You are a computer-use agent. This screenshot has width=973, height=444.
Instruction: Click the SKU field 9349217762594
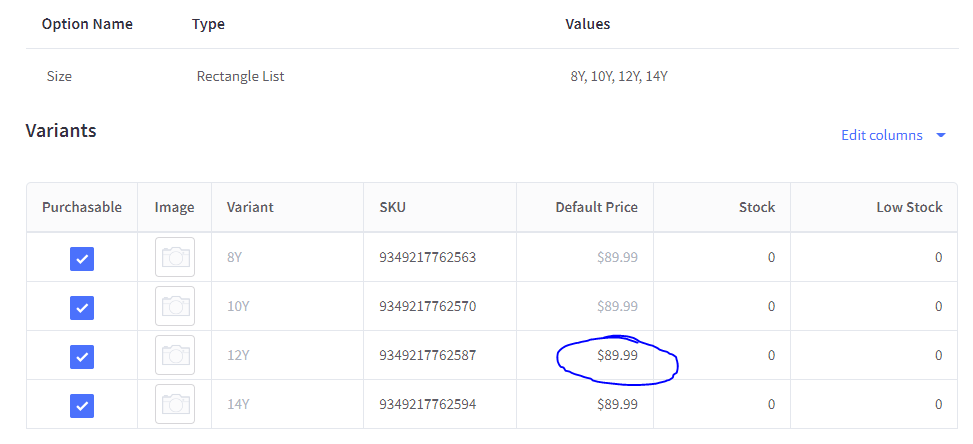click(427, 404)
